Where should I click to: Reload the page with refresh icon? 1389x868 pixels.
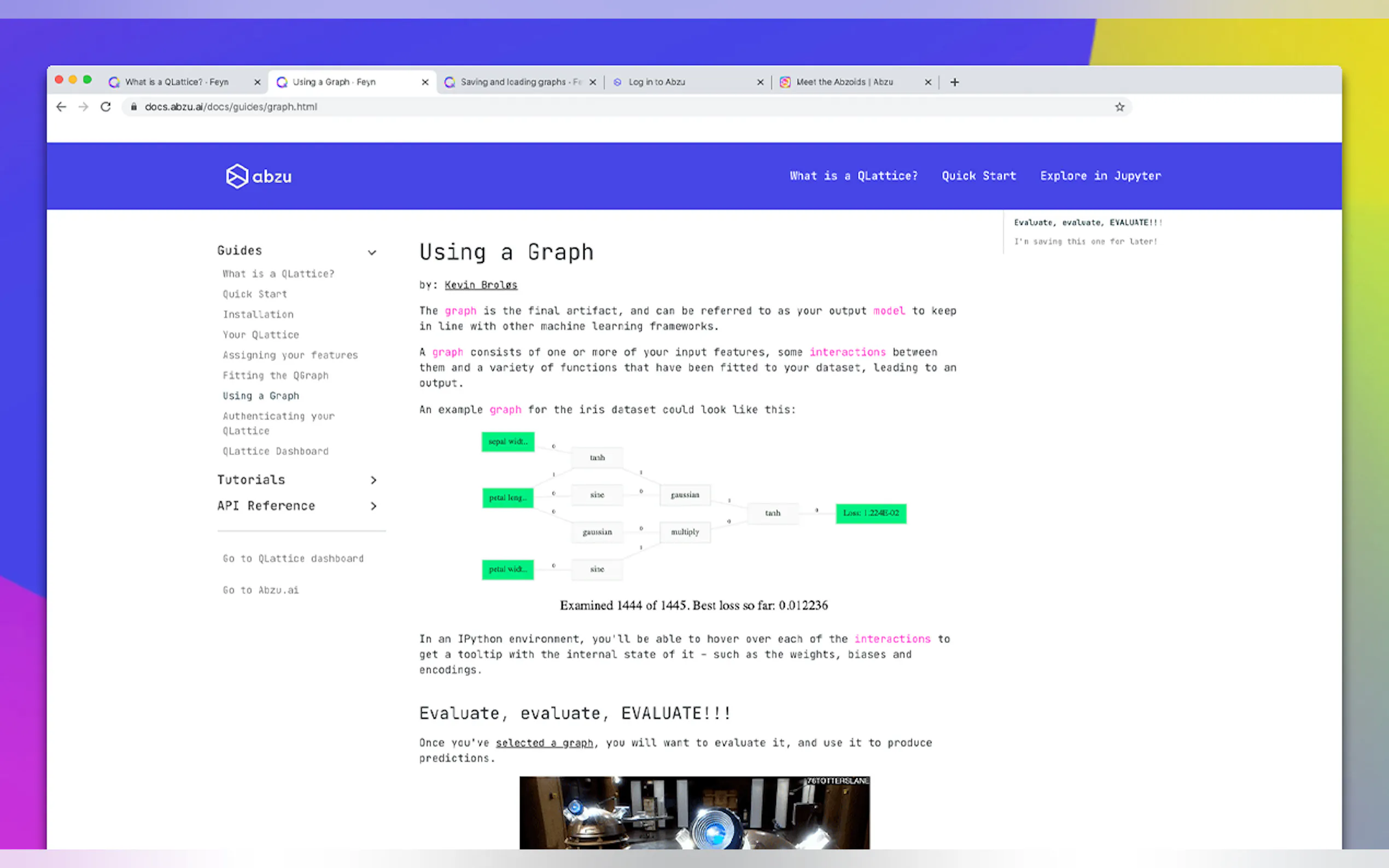coord(106,107)
